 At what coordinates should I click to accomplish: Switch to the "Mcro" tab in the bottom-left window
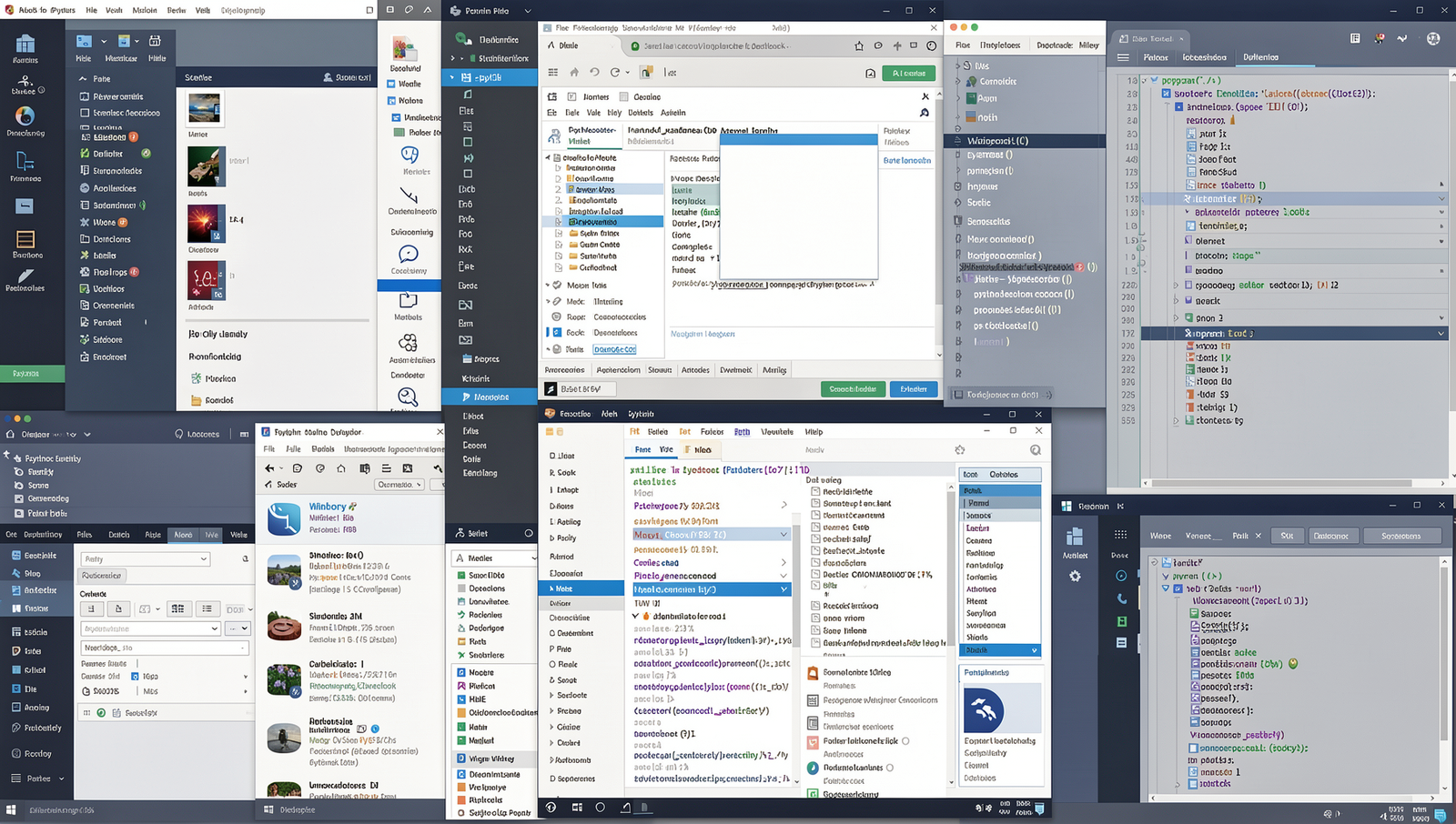(183, 535)
